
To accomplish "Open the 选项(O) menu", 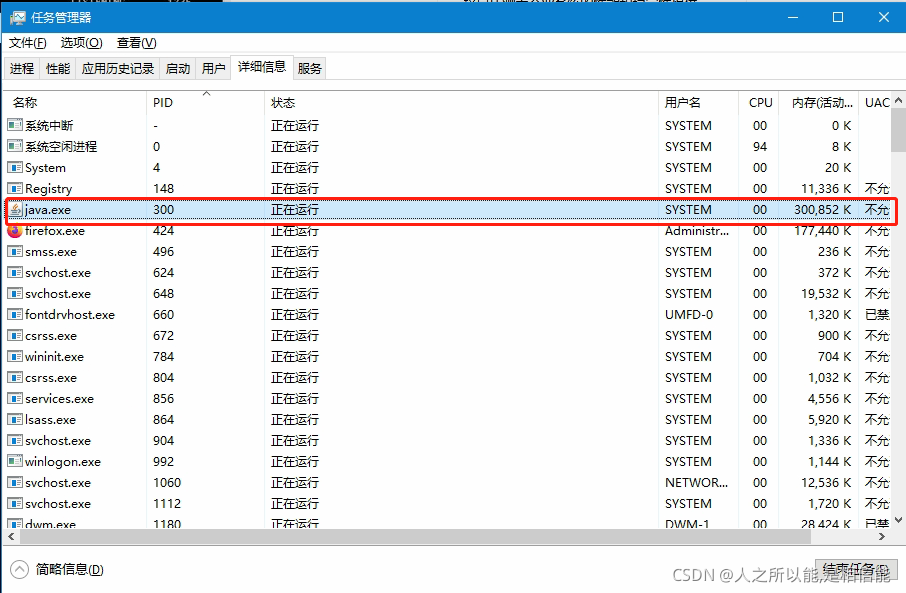I will click(81, 43).
